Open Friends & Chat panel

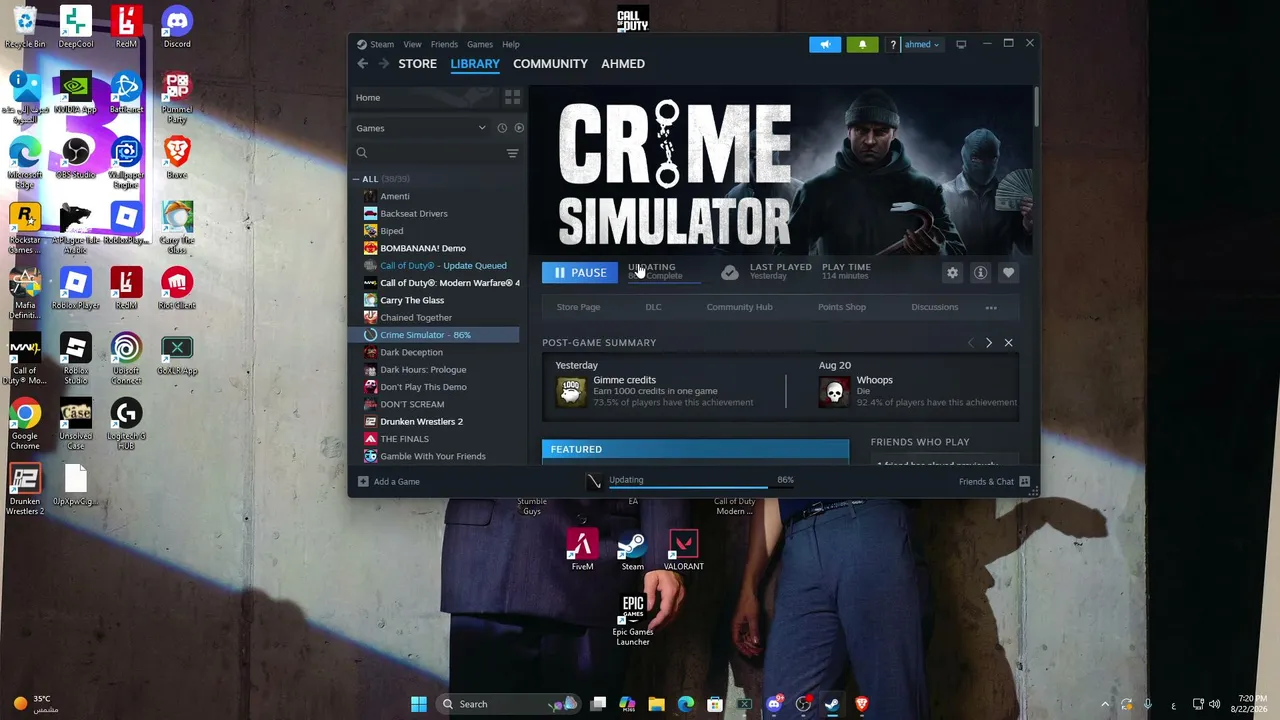[x=994, y=482]
